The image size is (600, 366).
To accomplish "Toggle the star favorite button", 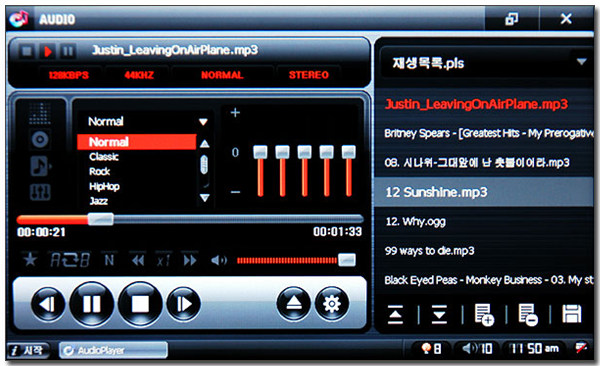I will pos(30,260).
